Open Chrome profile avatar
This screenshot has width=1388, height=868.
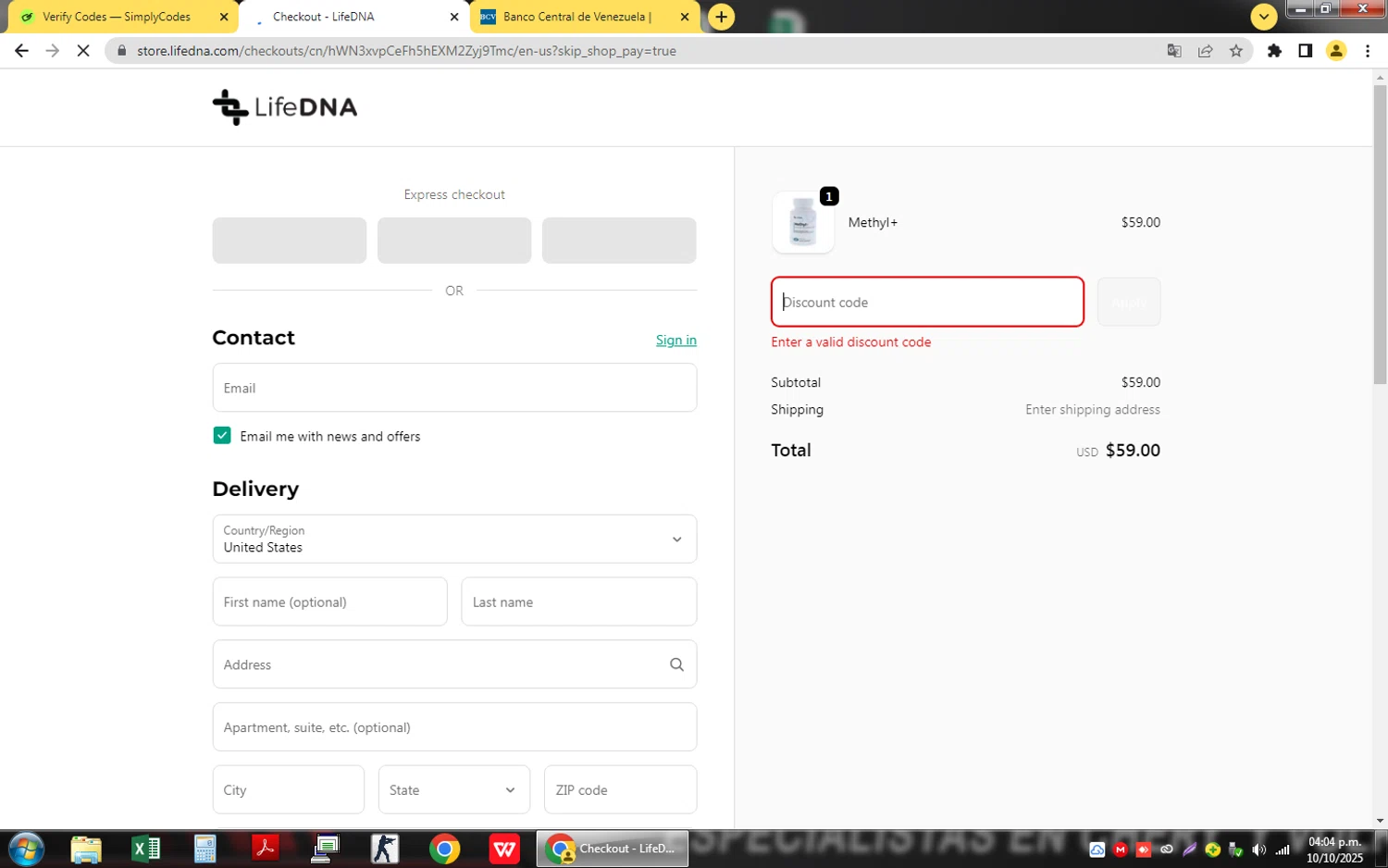(x=1336, y=51)
